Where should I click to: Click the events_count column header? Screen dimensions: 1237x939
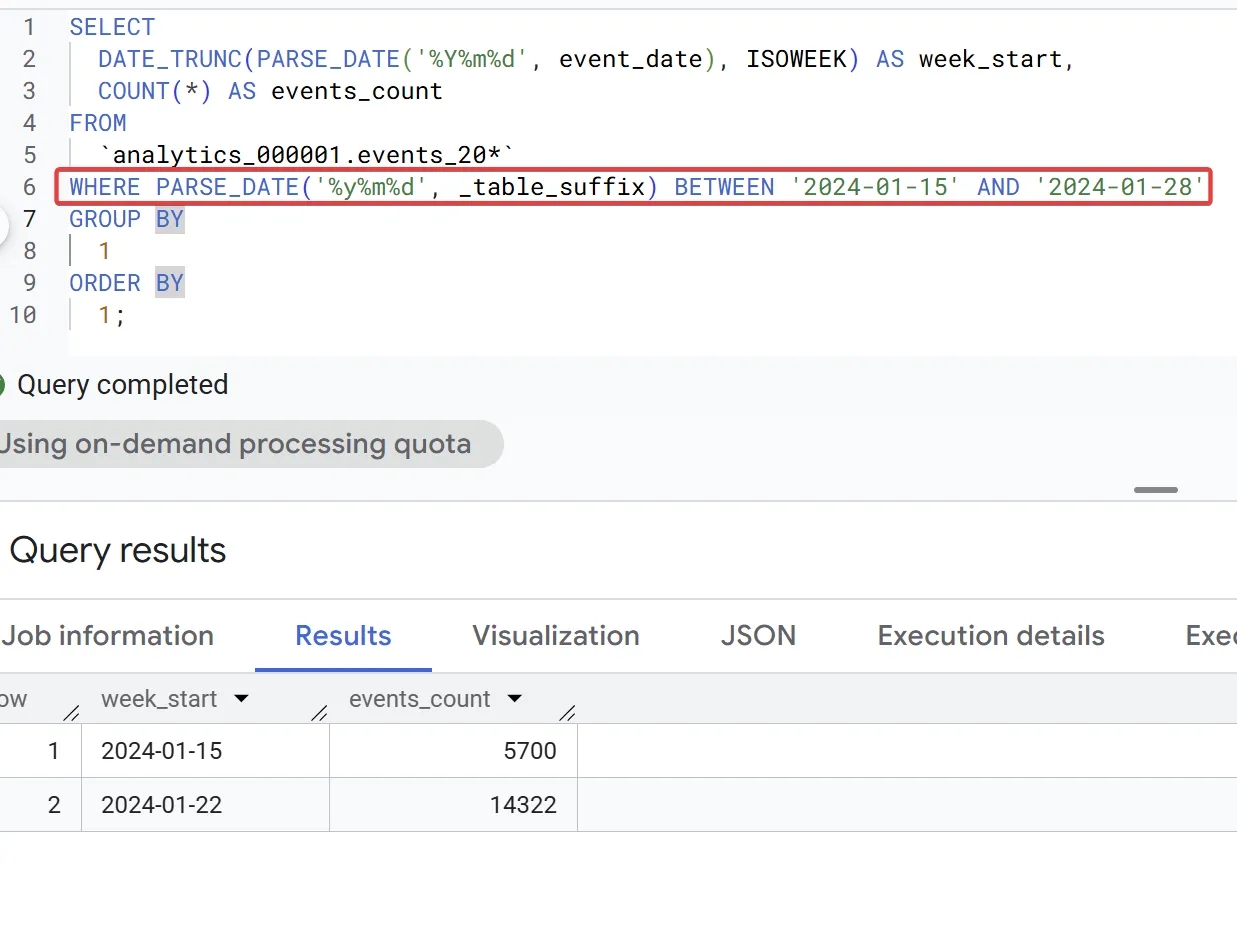click(x=420, y=699)
